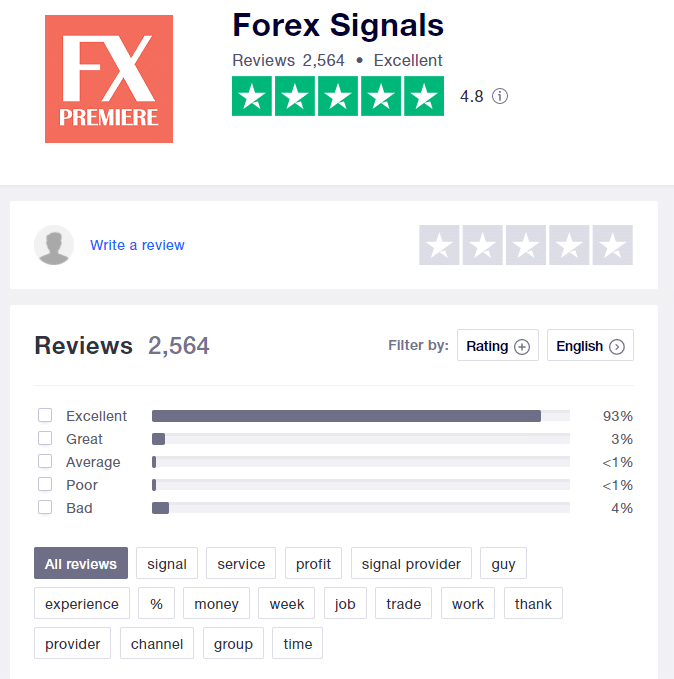Click the green five-star rating graphic
Viewport: 674px width, 679px height.
coord(338,96)
